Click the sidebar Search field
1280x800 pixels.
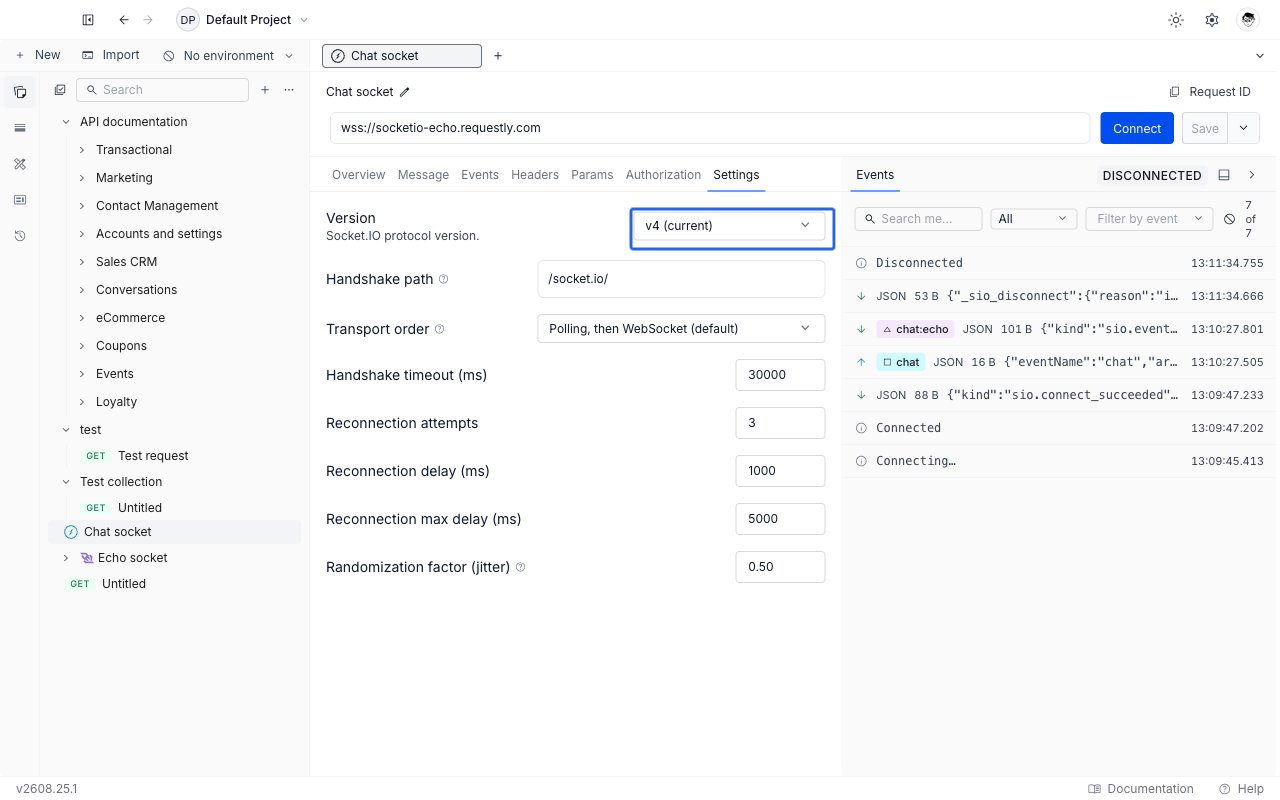tap(162, 90)
